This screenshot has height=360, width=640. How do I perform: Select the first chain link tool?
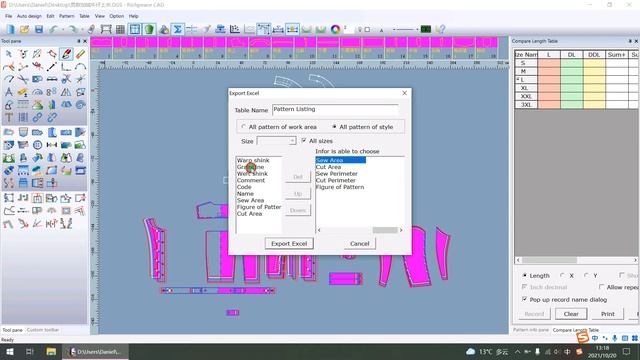(x=37, y=118)
